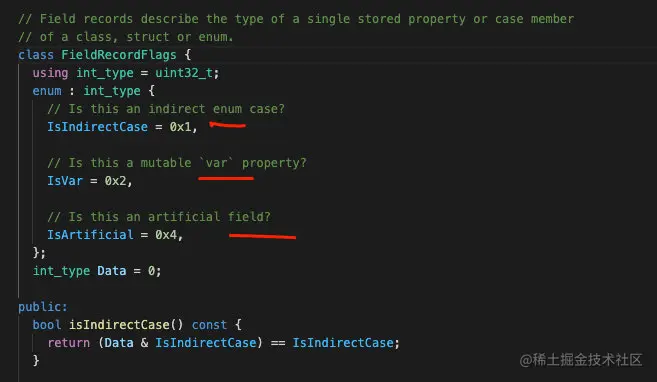This screenshot has height=382, width=657.
Task: Click the 'public:' access specifier
Action: point(43,307)
